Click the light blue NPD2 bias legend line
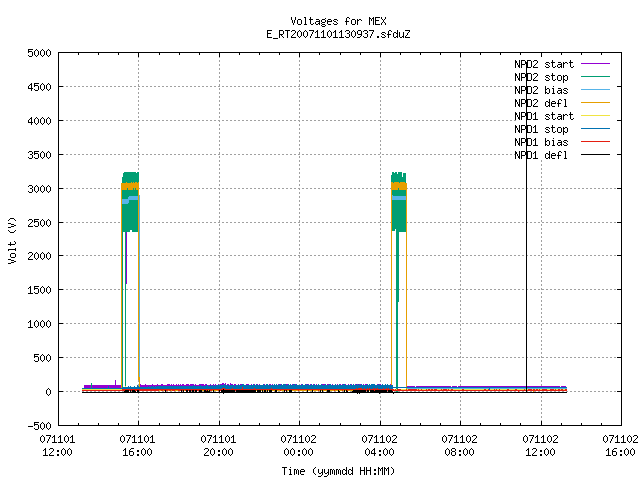 click(596, 90)
